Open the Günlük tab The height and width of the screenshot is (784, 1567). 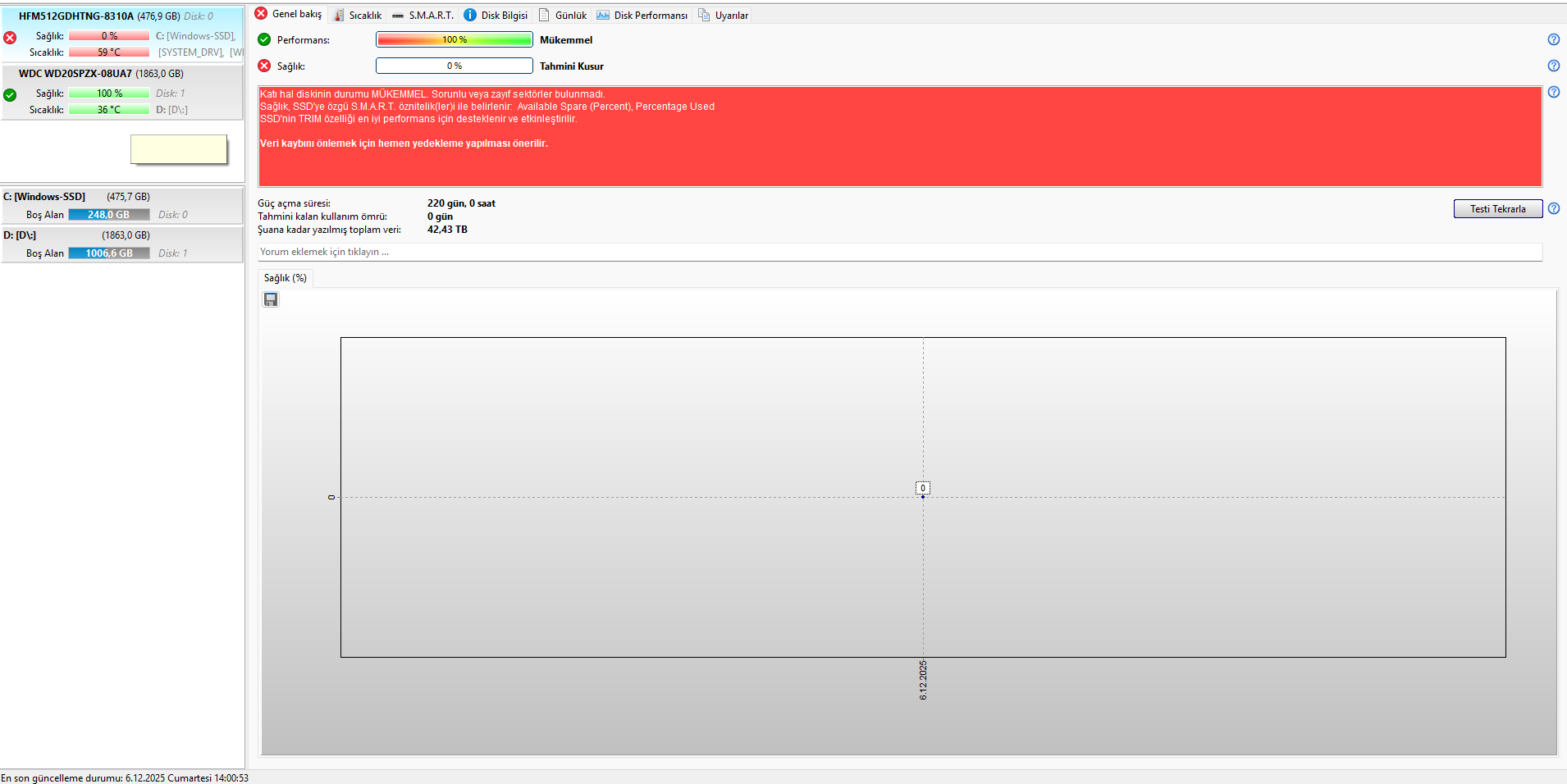(562, 15)
